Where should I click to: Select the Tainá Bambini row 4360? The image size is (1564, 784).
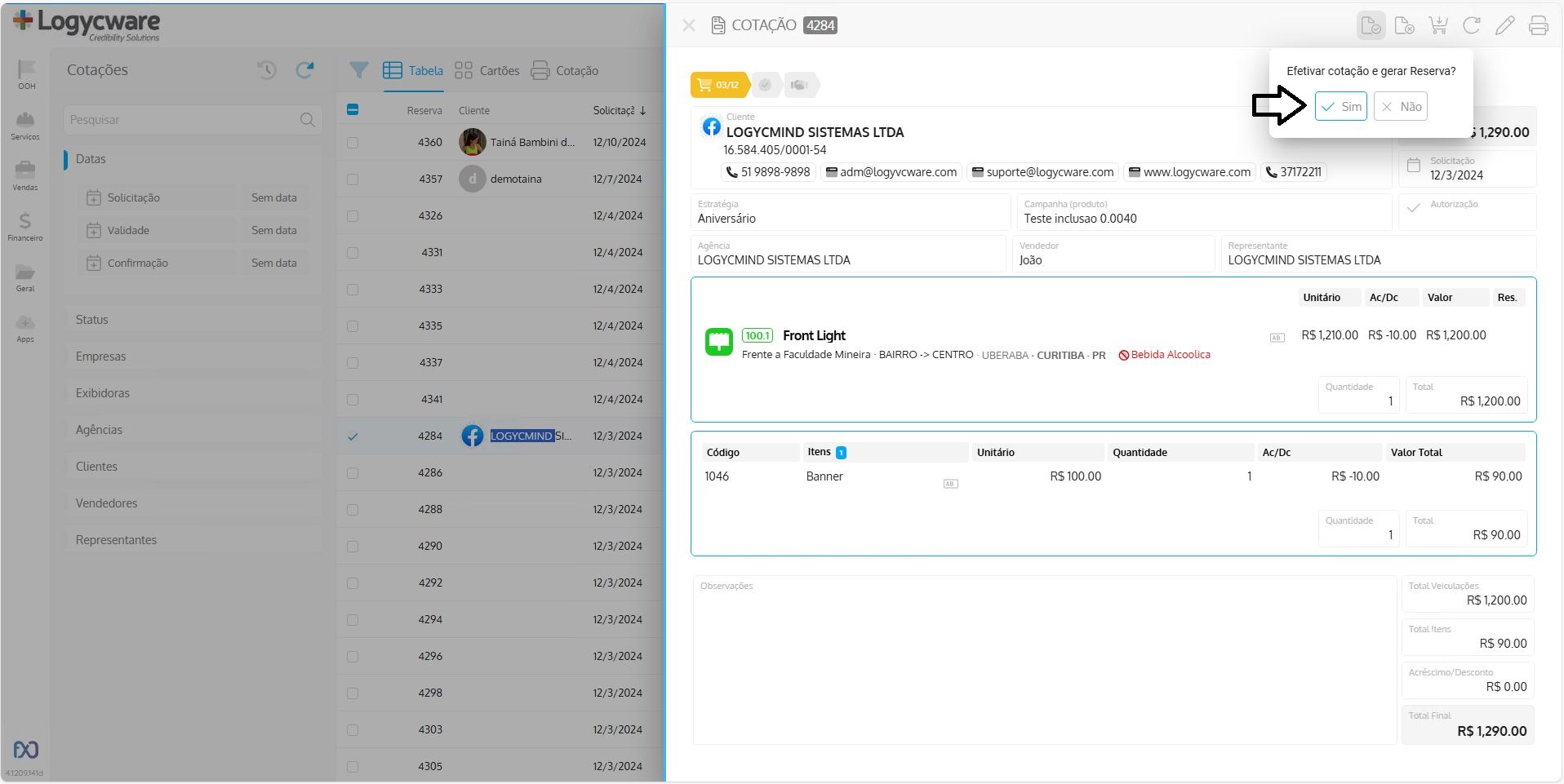point(500,142)
